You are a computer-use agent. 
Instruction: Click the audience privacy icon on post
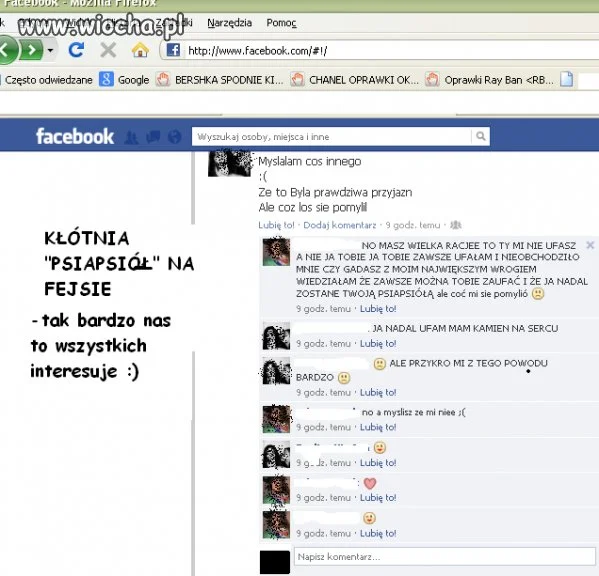455,225
